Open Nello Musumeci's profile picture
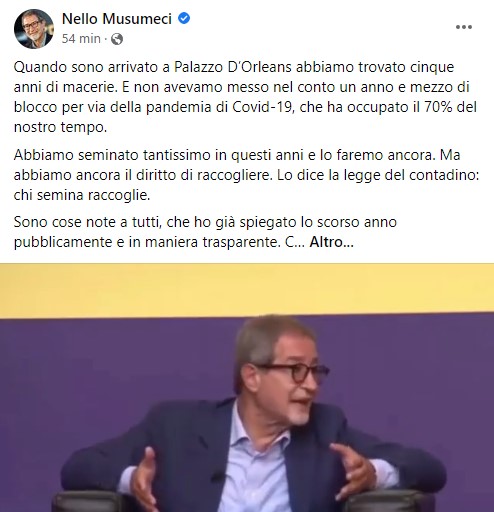Image resolution: width=494 pixels, height=512 pixels. point(34,29)
